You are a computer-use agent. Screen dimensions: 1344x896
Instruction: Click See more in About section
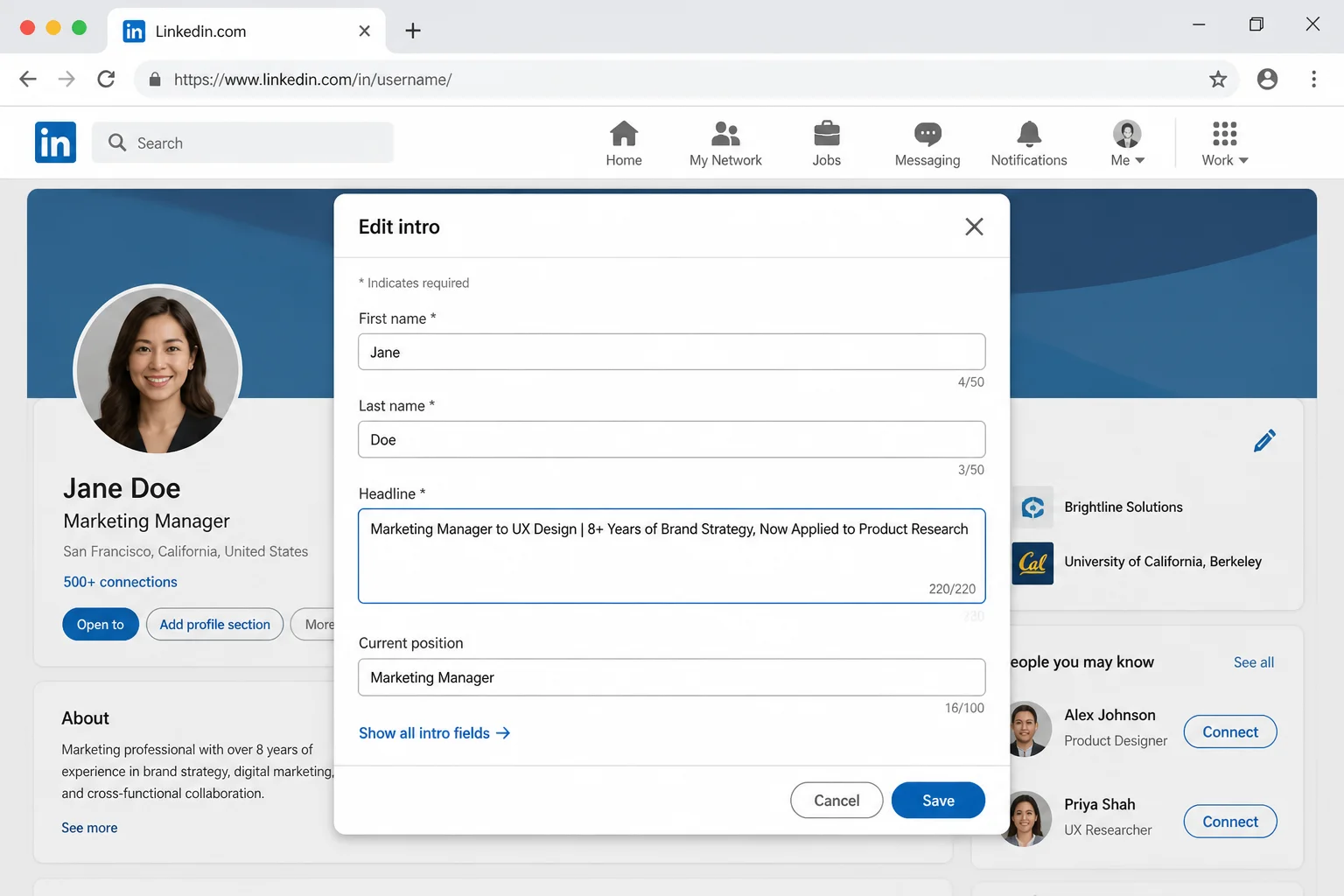coord(89,828)
